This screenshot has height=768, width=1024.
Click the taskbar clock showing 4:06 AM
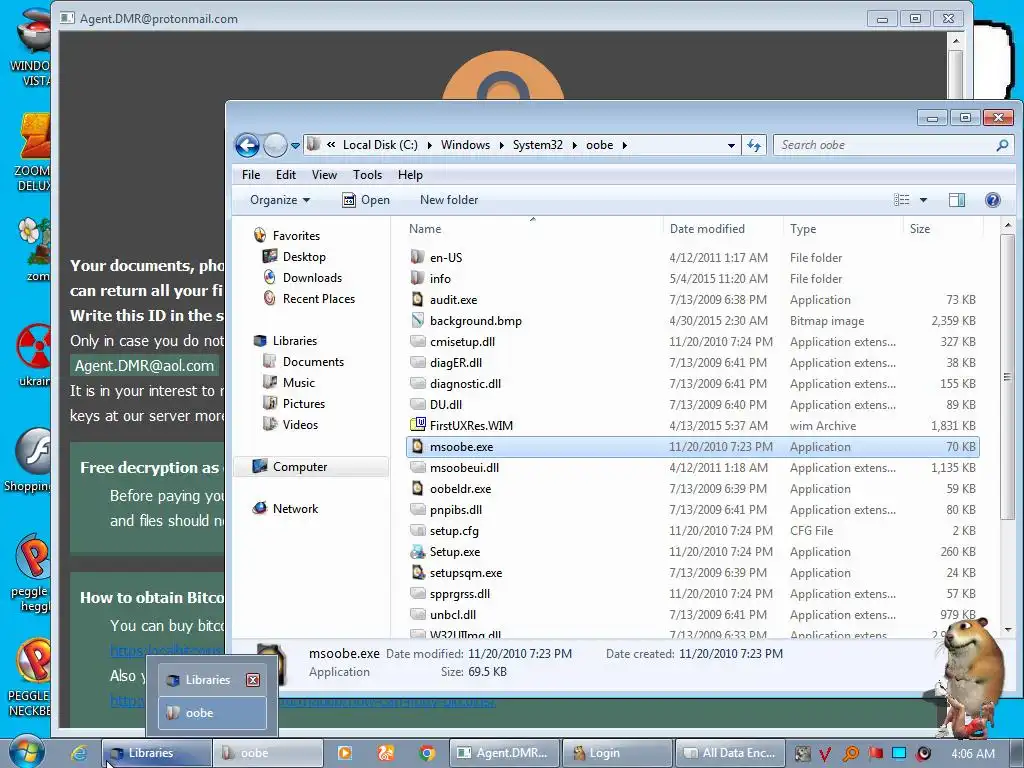click(x=972, y=754)
